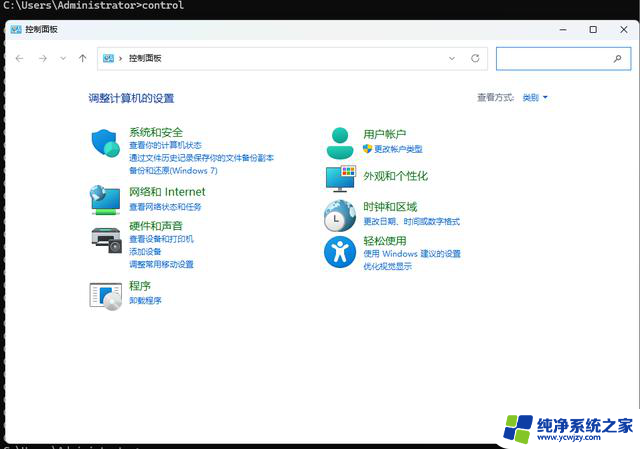Open the 网络和 Internet heading
The width and height of the screenshot is (640, 449).
pyautogui.click(x=167, y=191)
